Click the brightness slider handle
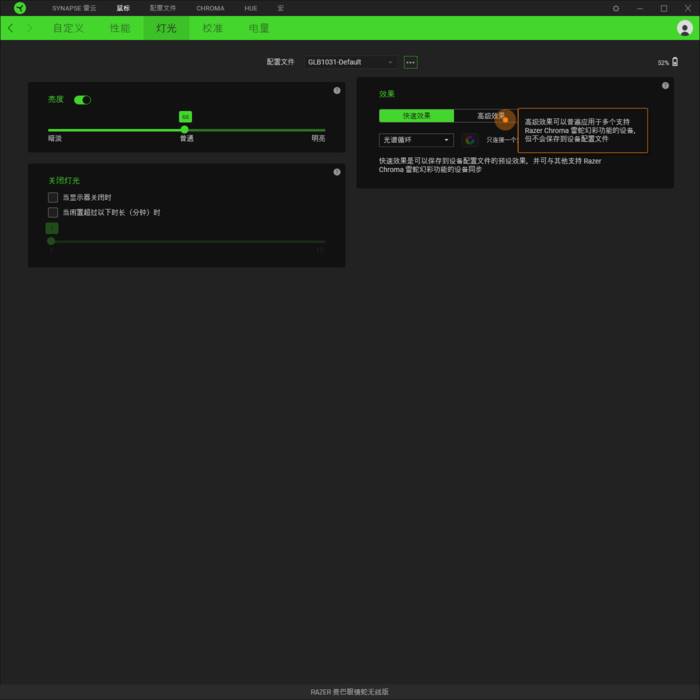This screenshot has width=700, height=700. click(x=185, y=130)
